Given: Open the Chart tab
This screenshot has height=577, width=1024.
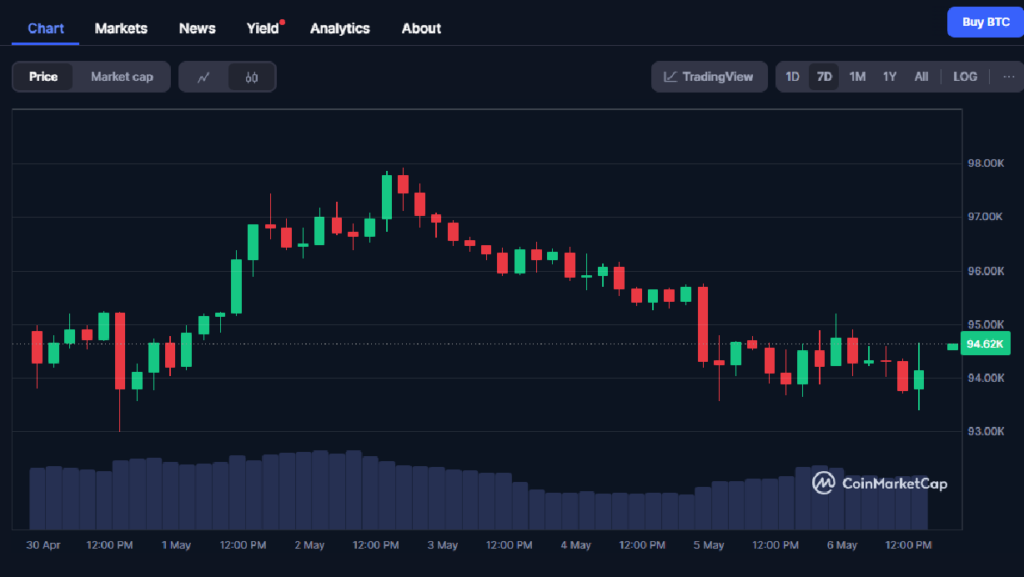Looking at the screenshot, I should click(46, 29).
